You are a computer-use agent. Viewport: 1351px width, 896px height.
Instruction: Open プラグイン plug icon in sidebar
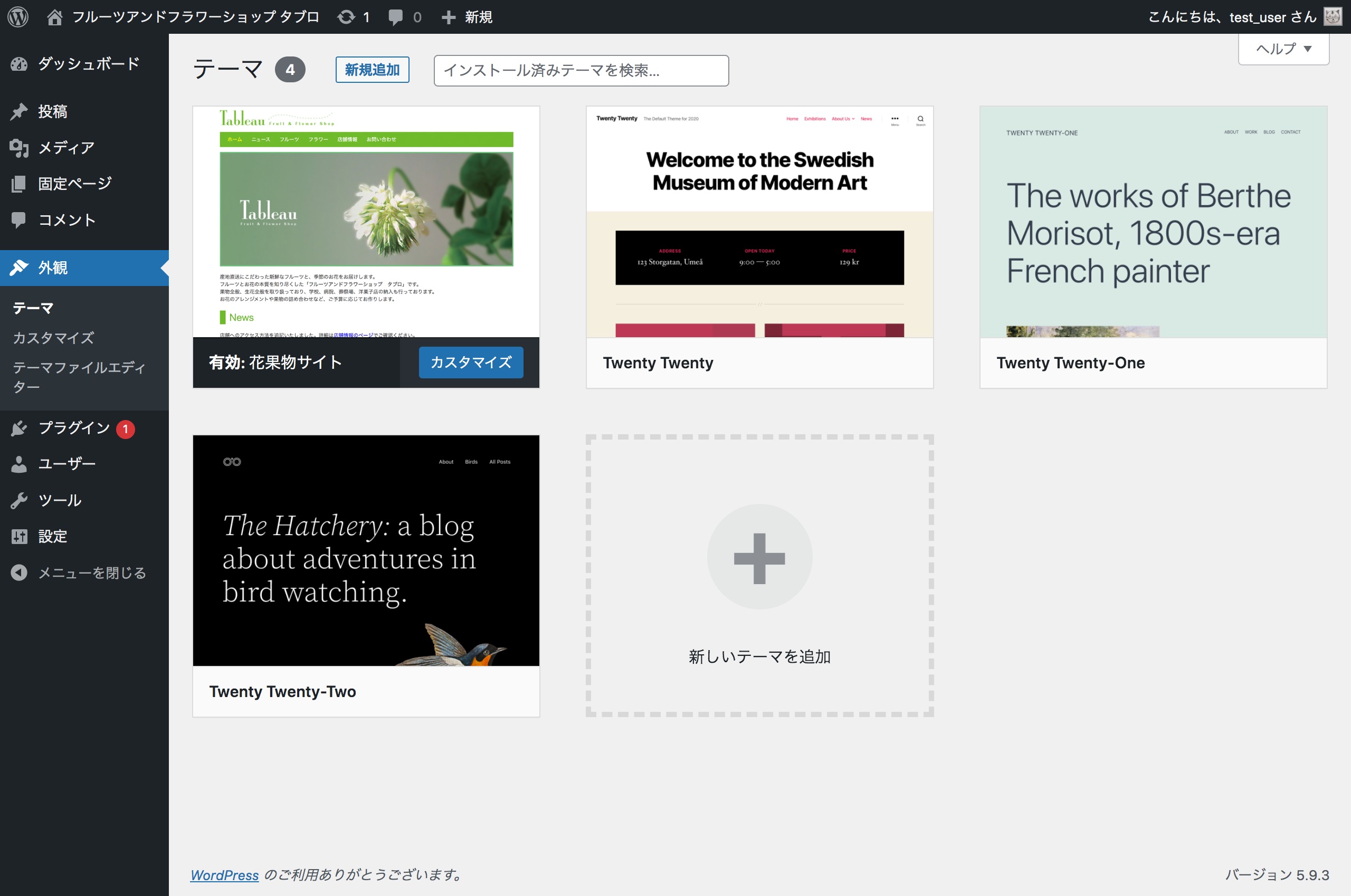[19, 428]
